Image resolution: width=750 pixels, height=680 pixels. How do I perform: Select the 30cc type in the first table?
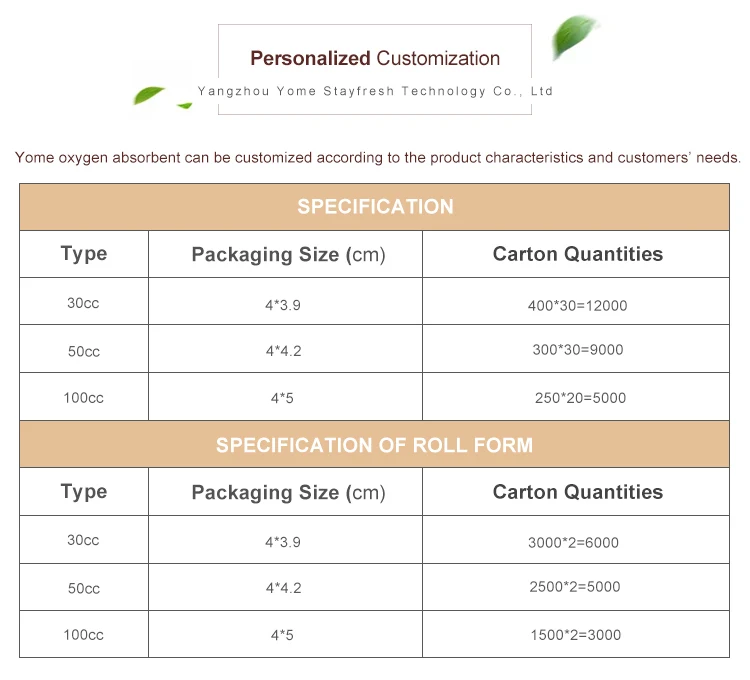[x=84, y=303]
